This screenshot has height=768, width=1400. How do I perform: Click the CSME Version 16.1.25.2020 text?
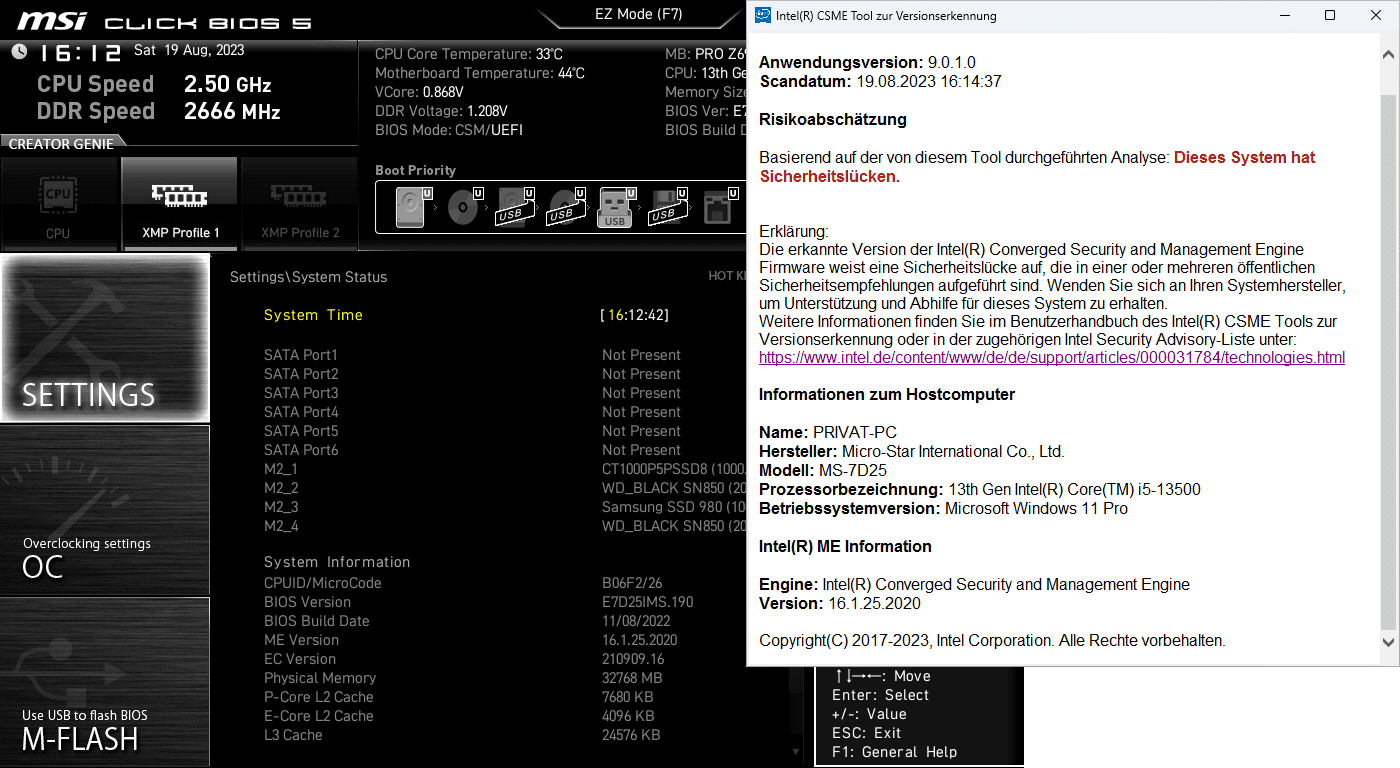click(x=840, y=603)
